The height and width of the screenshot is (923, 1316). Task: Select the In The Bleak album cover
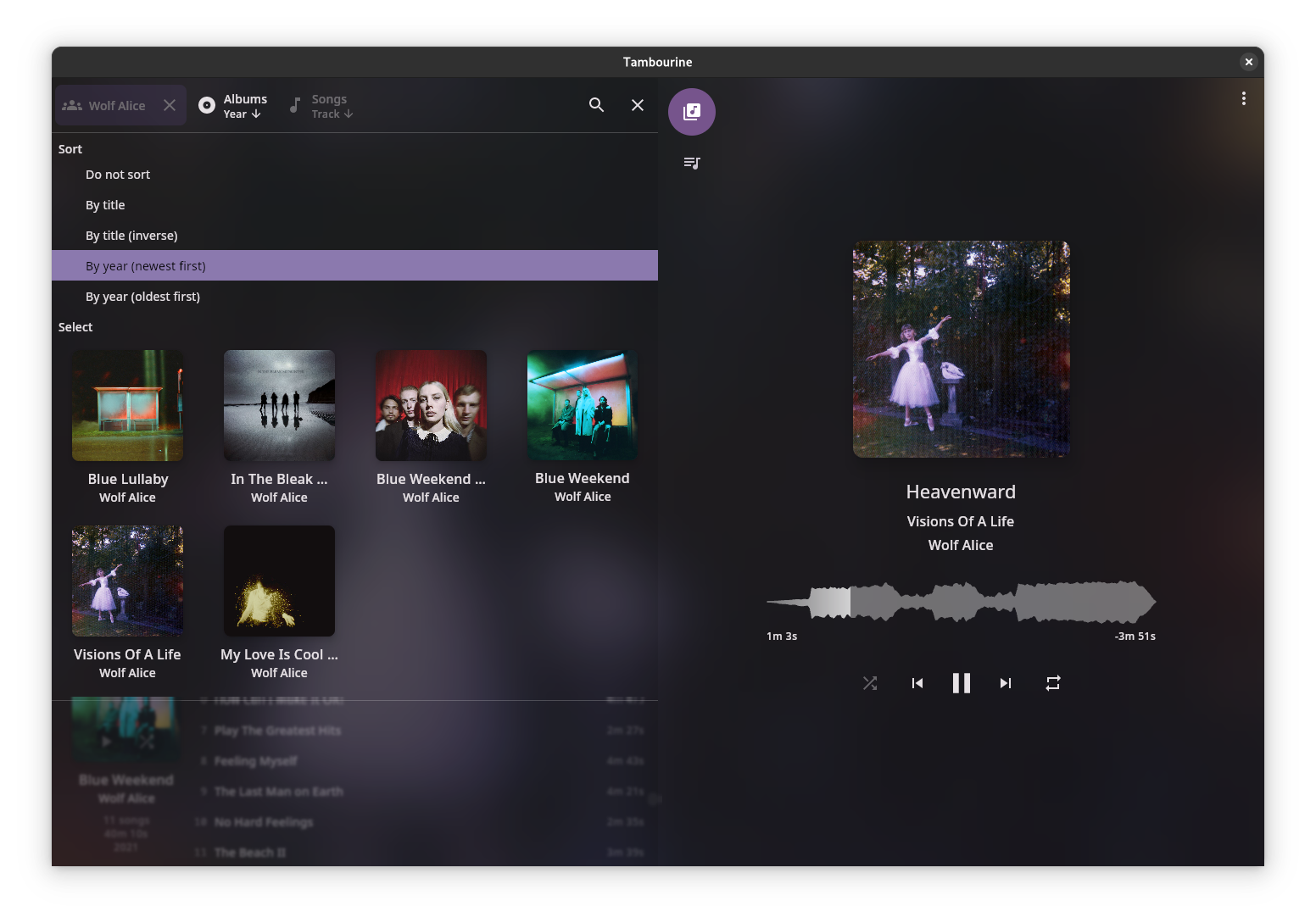click(x=279, y=406)
